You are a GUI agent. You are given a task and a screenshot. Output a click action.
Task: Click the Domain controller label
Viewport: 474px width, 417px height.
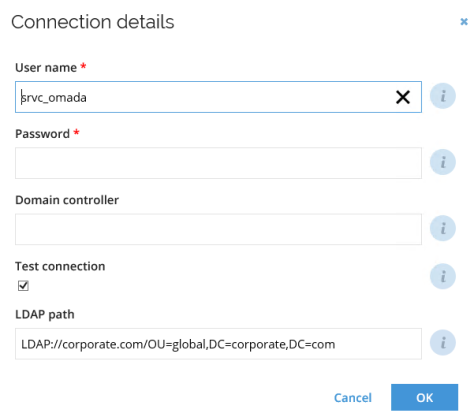tap(67, 200)
